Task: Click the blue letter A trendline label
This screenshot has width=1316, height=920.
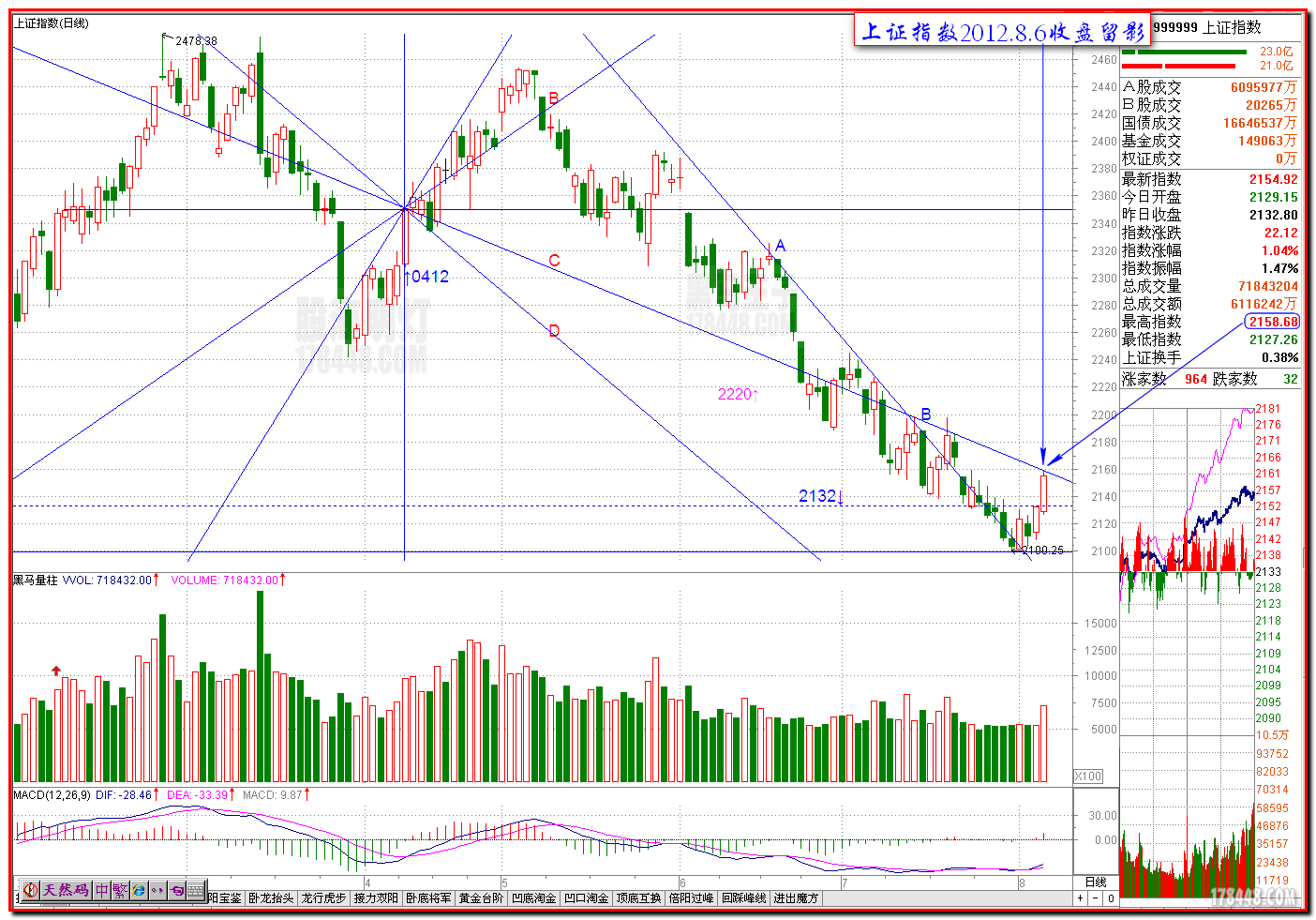Action: (x=780, y=246)
